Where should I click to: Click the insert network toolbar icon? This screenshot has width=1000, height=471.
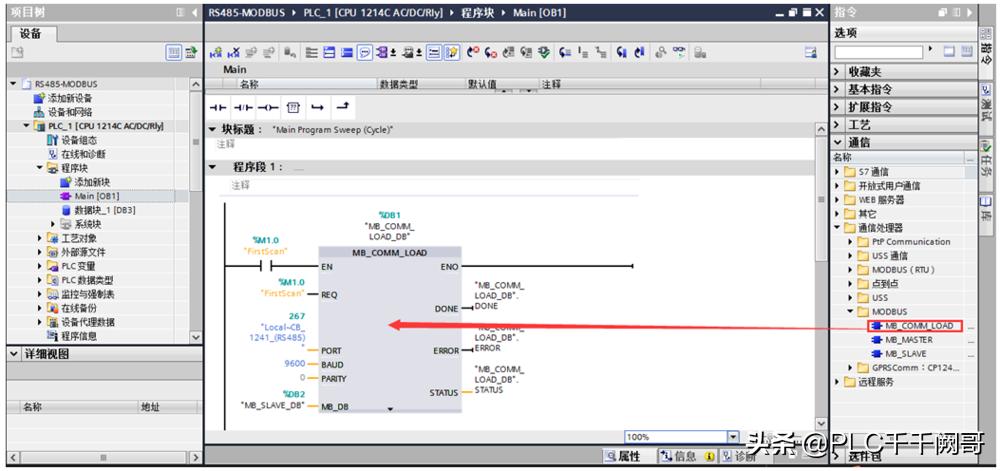tap(216, 53)
